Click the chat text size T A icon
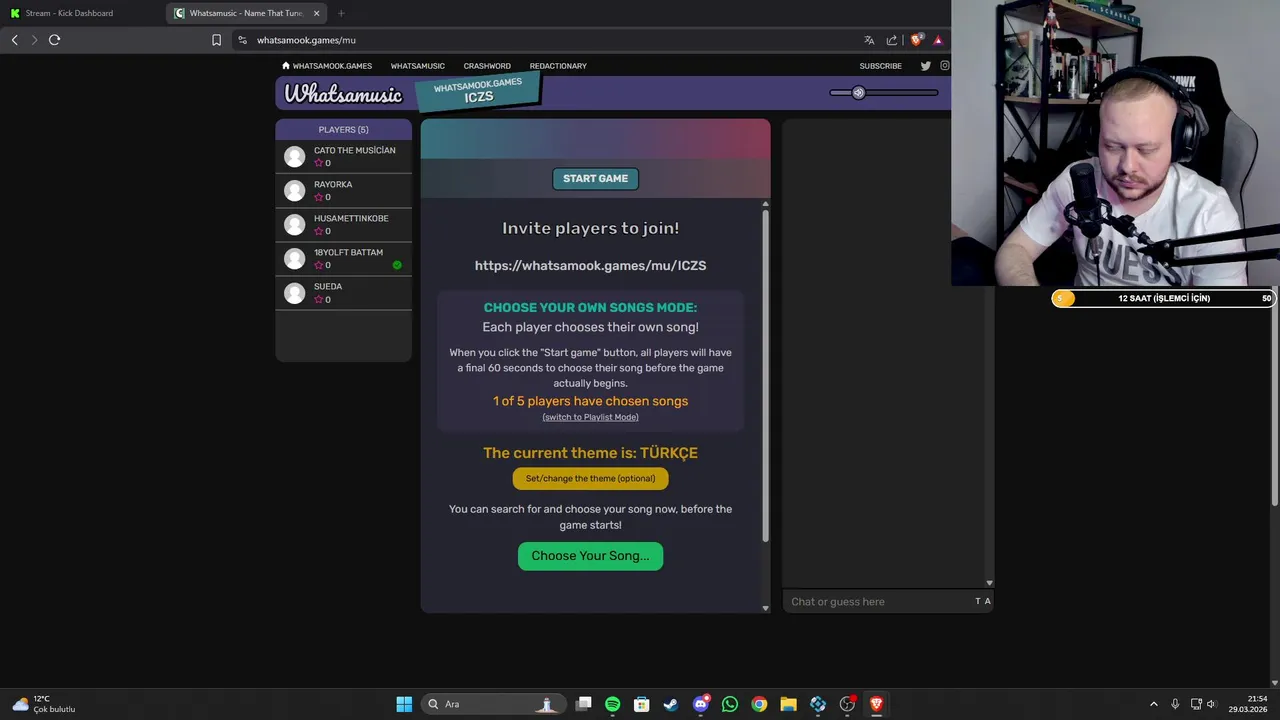 tap(983, 601)
